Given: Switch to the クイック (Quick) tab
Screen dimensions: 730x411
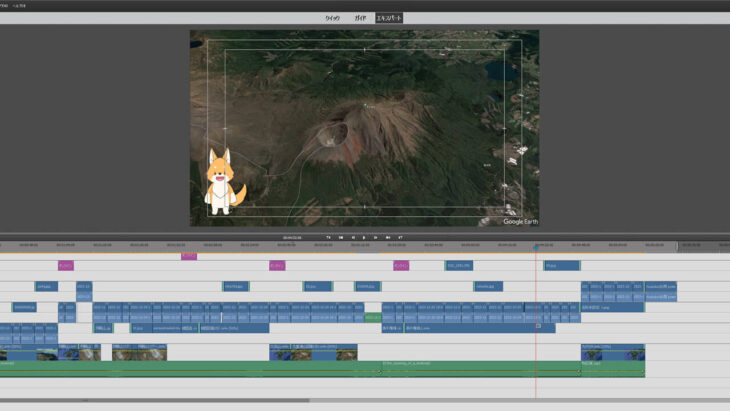Looking at the screenshot, I should [x=333, y=18].
